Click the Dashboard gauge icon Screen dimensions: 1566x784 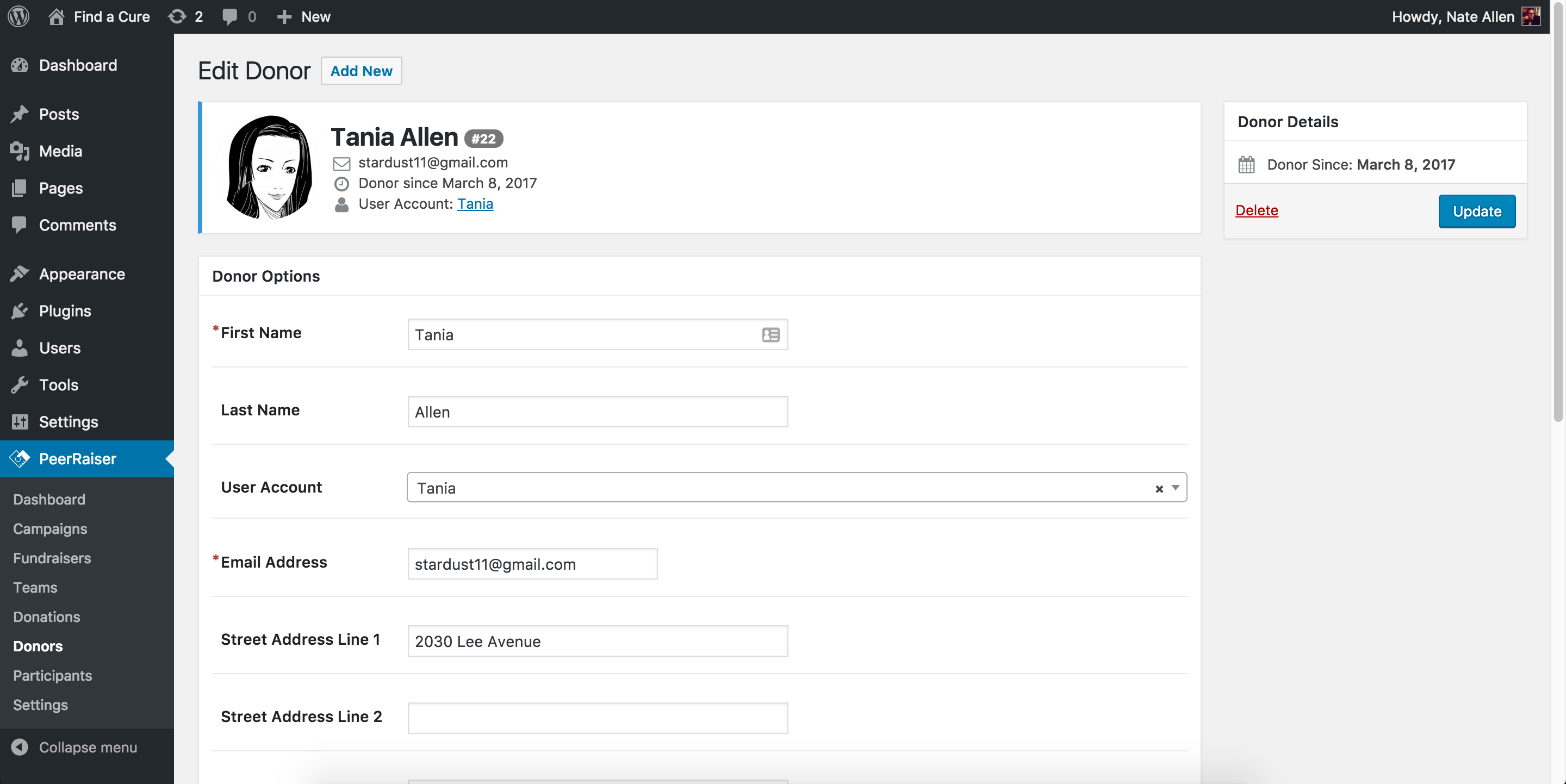pos(20,65)
